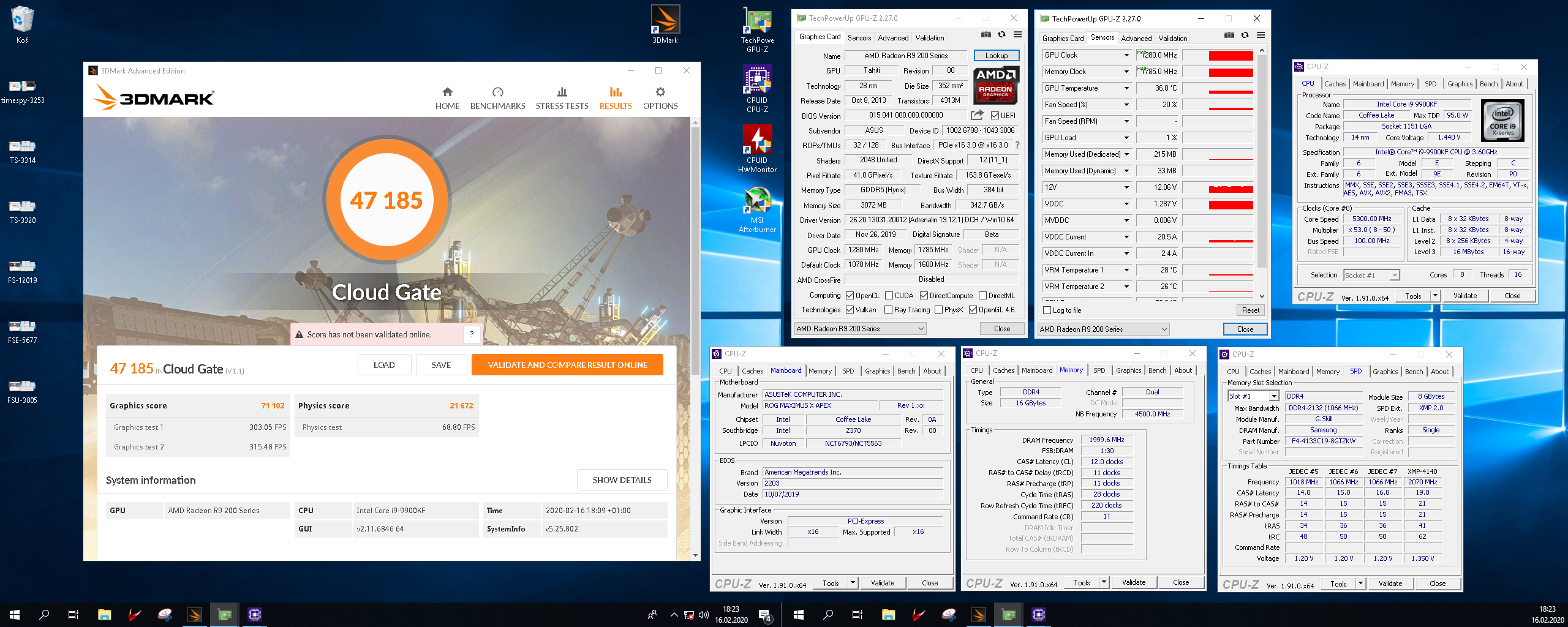Click Bus Interface question mark in GPU-Z
Image resolution: width=1568 pixels, height=627 pixels.
point(1017,145)
